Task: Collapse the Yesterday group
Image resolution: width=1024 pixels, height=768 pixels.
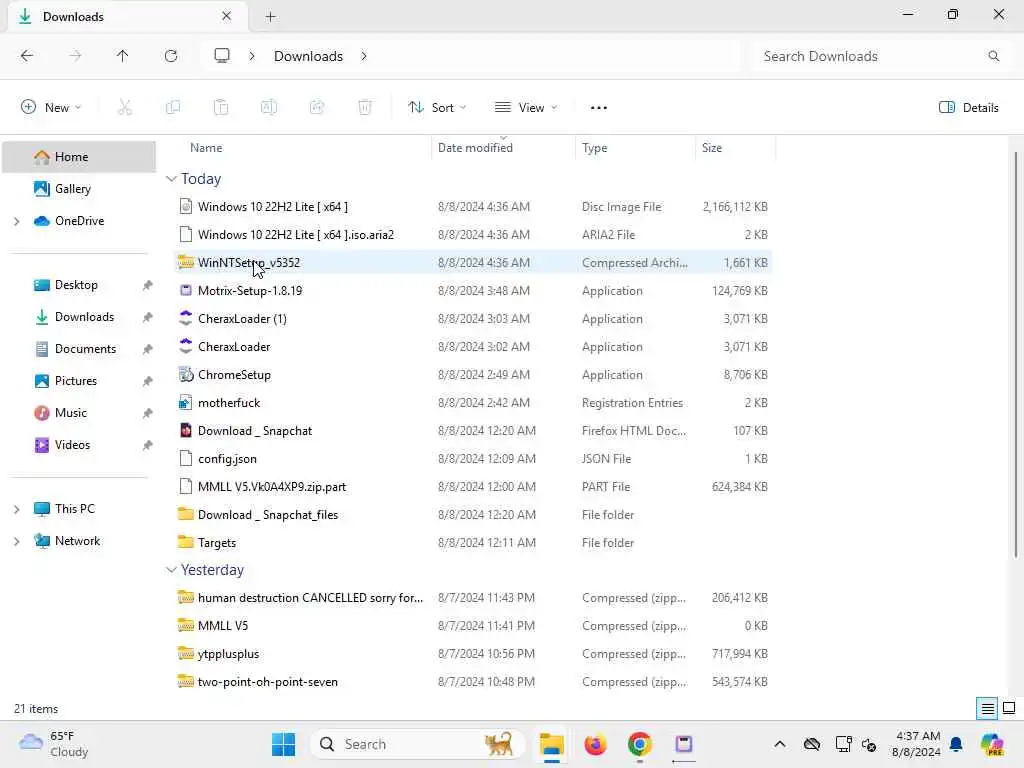Action: pyautogui.click(x=171, y=570)
